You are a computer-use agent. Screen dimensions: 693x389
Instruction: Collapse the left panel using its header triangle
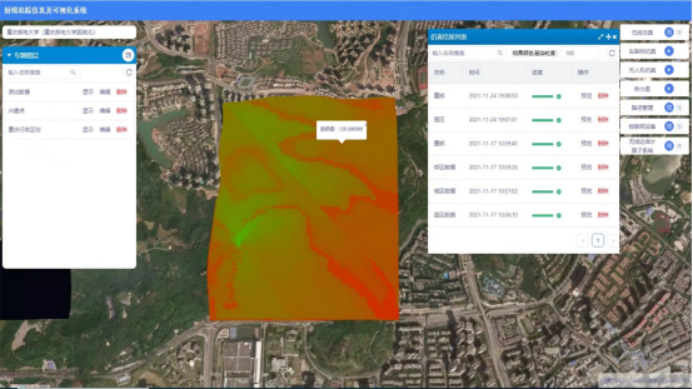(x=9, y=55)
